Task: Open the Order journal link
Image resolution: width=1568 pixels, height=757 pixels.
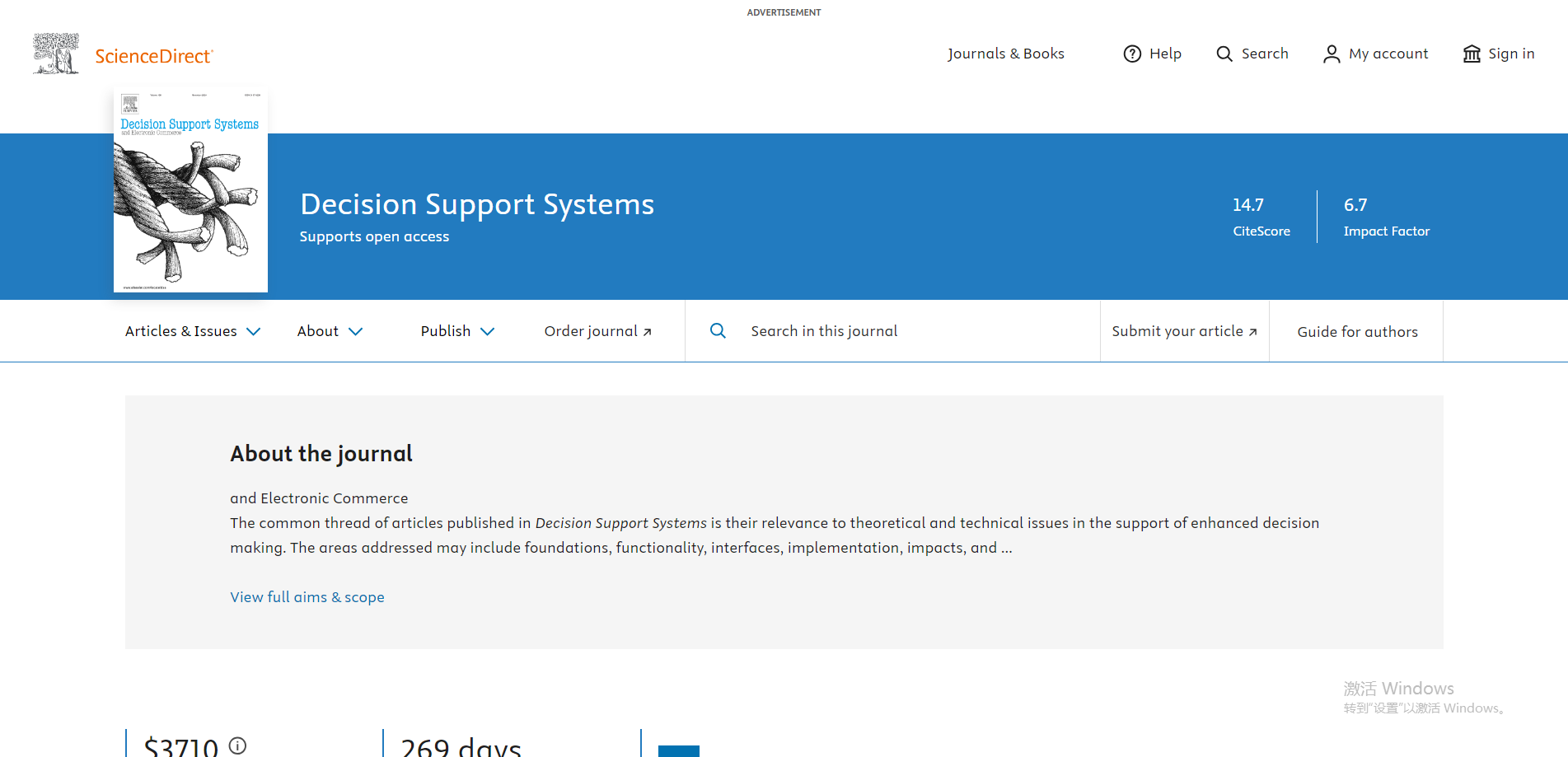Action: point(598,331)
